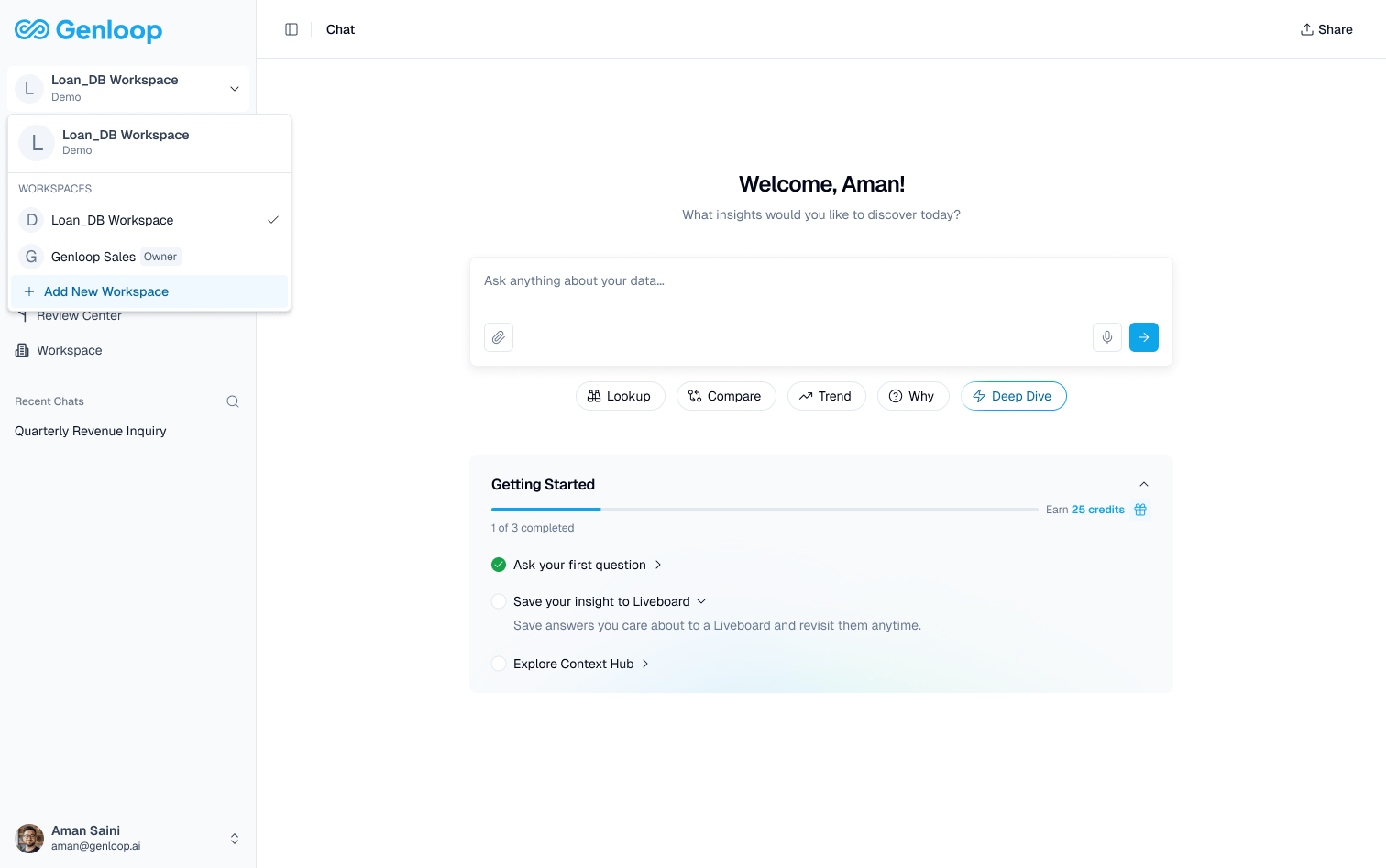Click the L avatar in workspace switcher
This screenshot has width=1386, height=868.
(x=29, y=89)
